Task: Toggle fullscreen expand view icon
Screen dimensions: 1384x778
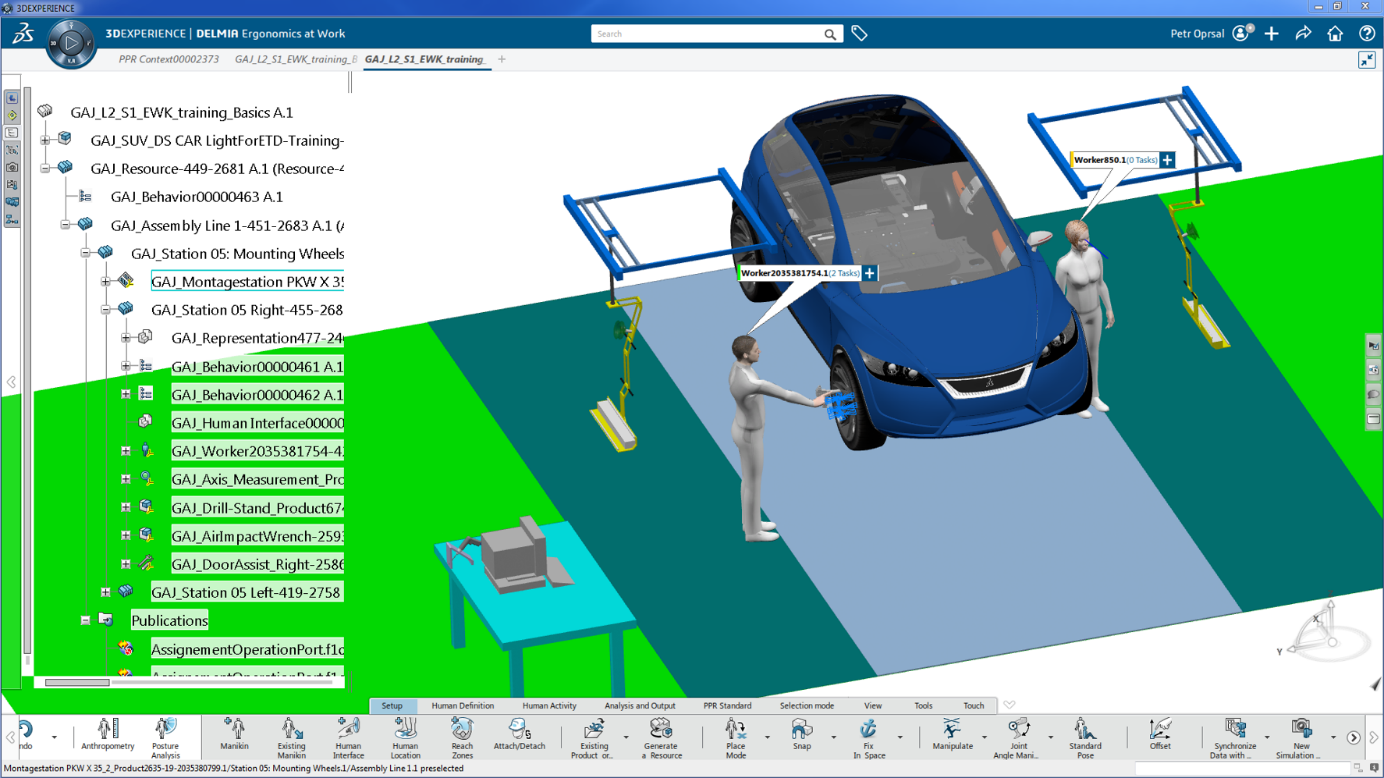Action: [1367, 61]
